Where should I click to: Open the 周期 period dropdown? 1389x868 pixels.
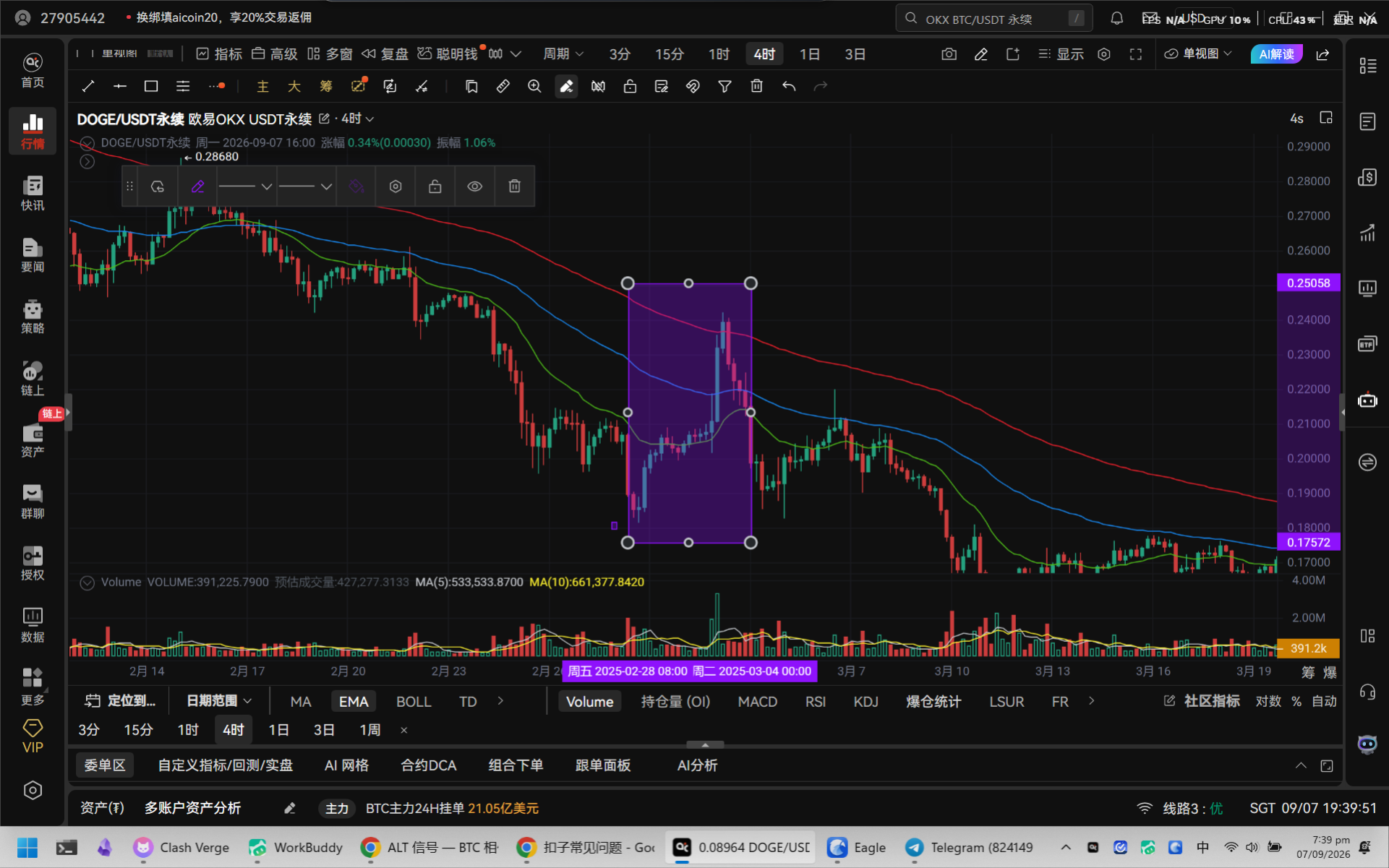(x=563, y=54)
